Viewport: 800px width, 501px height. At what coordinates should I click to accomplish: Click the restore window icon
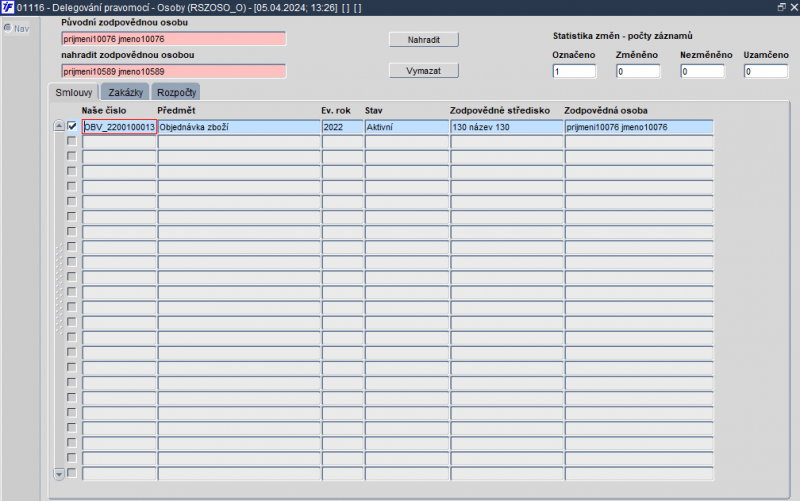pos(781,7)
